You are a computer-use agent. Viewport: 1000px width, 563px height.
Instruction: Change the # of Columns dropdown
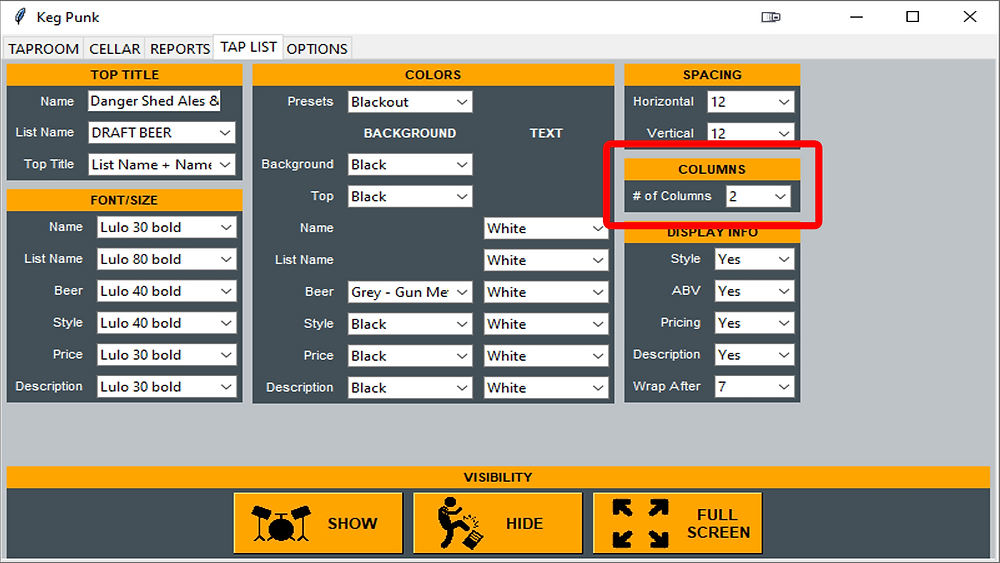(x=758, y=196)
